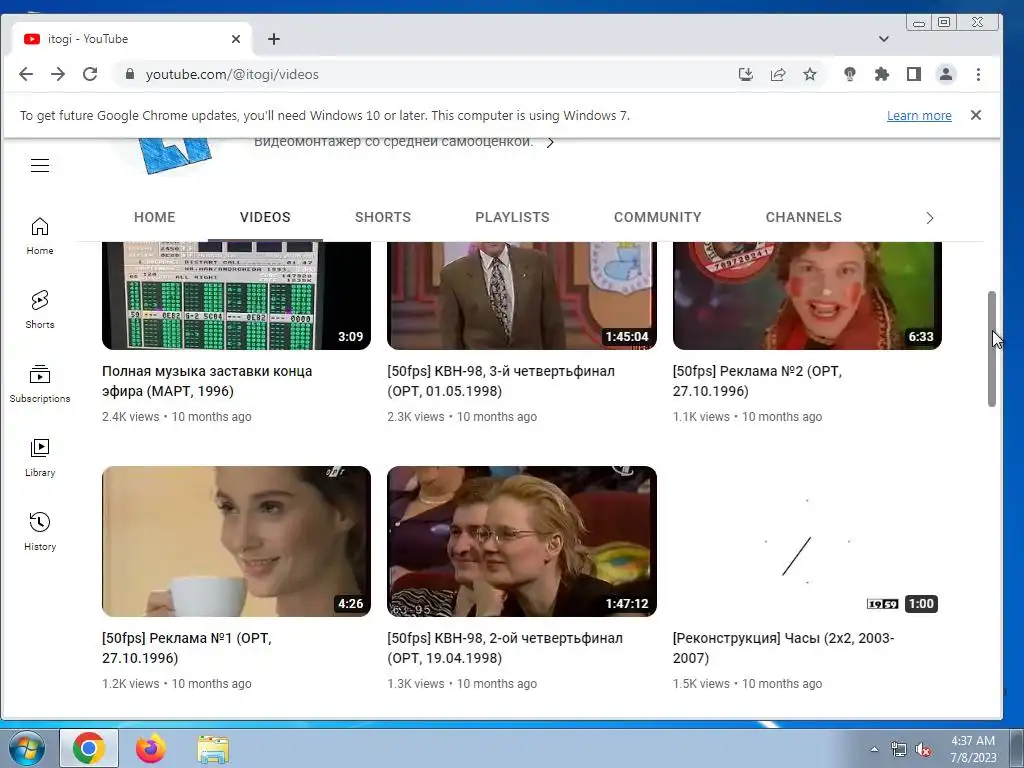Open the lightbulb extension icon
The width and height of the screenshot is (1024, 768).
pyautogui.click(x=850, y=74)
